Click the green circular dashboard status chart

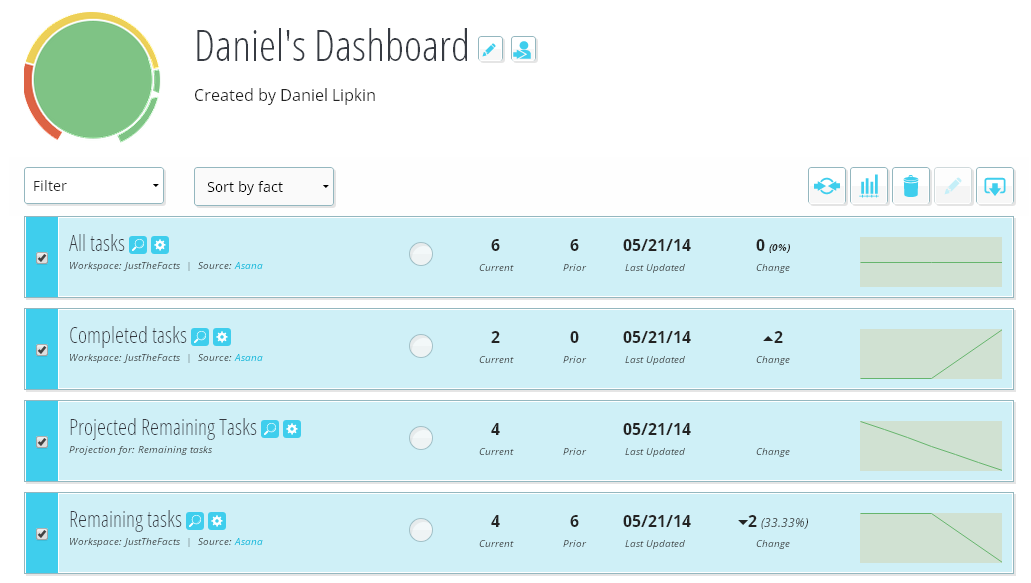[x=92, y=80]
